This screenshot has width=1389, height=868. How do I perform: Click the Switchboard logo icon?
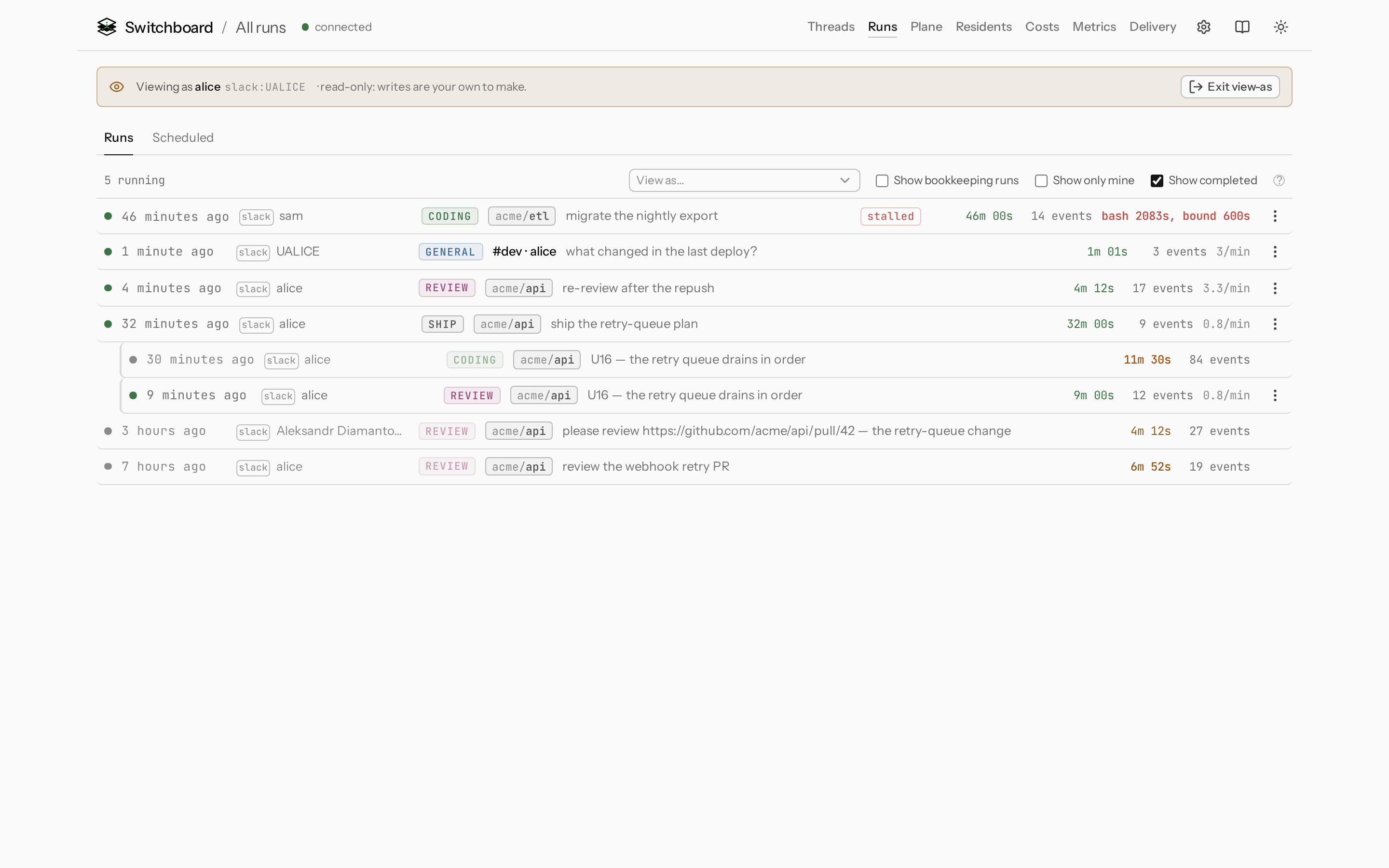coord(107,27)
